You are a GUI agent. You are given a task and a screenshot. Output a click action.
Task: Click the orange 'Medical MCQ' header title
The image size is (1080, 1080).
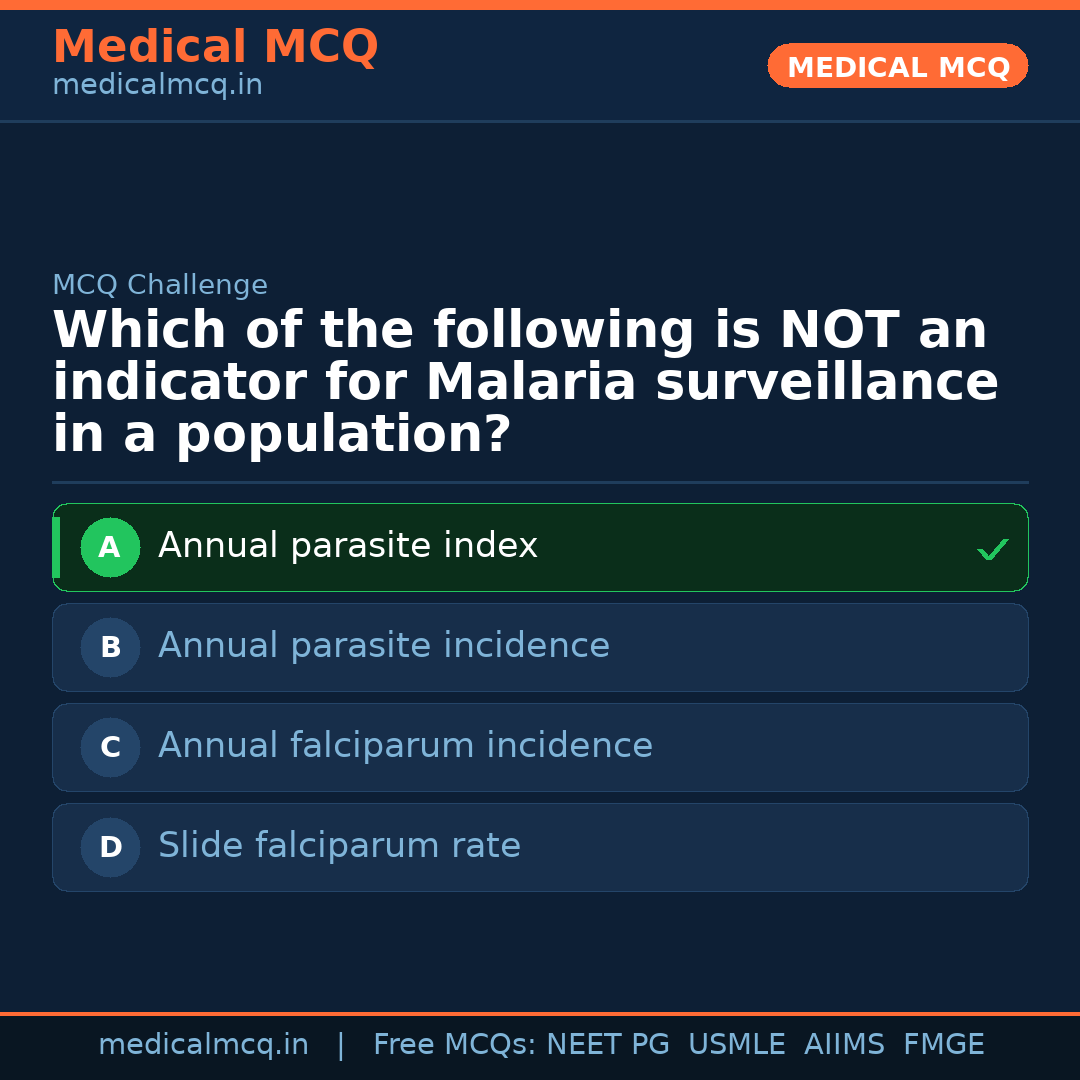tap(215, 47)
